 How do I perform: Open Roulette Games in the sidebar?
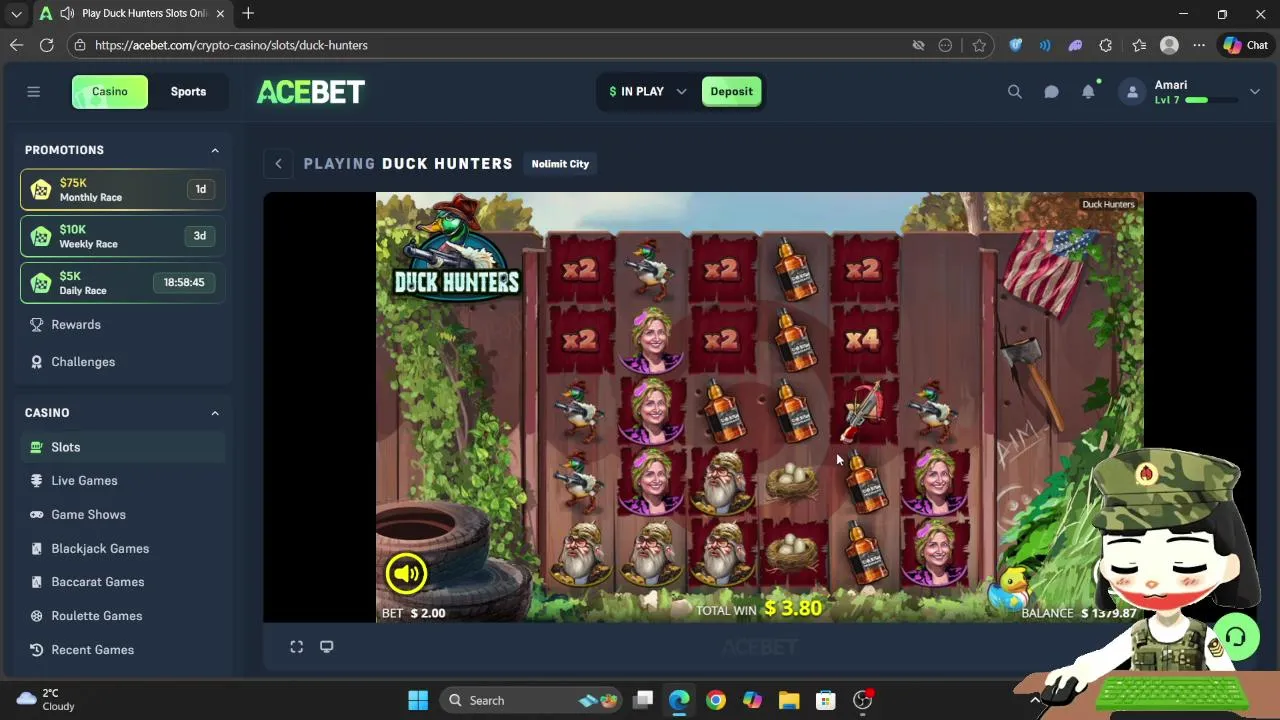(122, 616)
